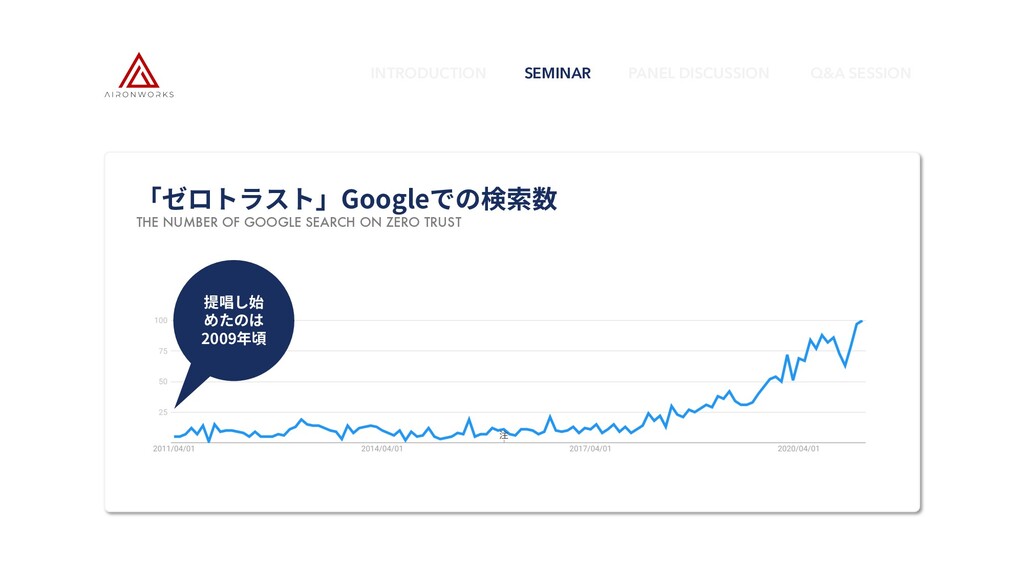Click the Japanese chart title about Google searches
Viewport: 1024px width, 576px height.
coord(351,199)
